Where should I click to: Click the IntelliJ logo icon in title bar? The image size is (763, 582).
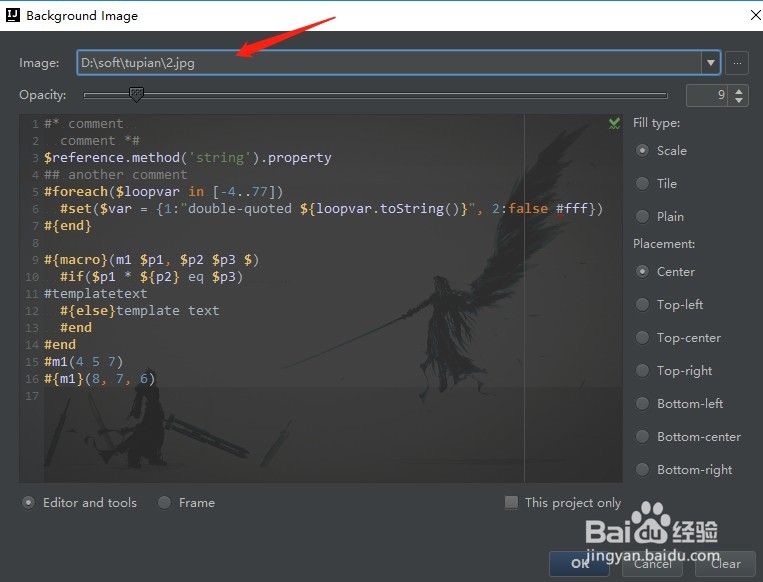pos(13,15)
